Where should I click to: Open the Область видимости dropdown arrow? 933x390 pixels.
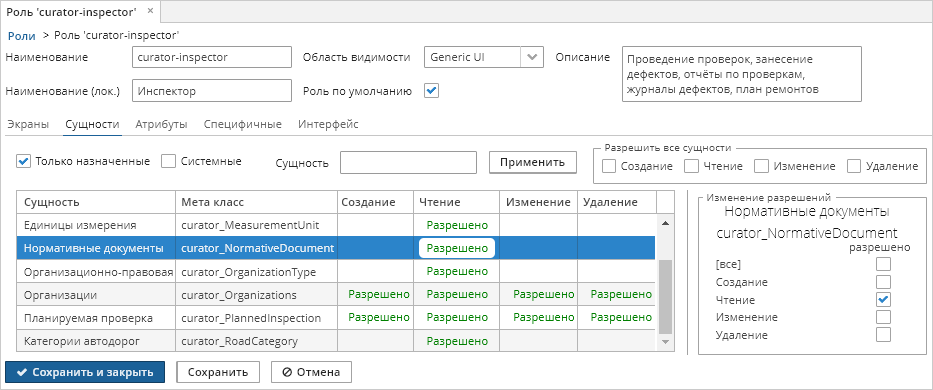tap(532, 58)
